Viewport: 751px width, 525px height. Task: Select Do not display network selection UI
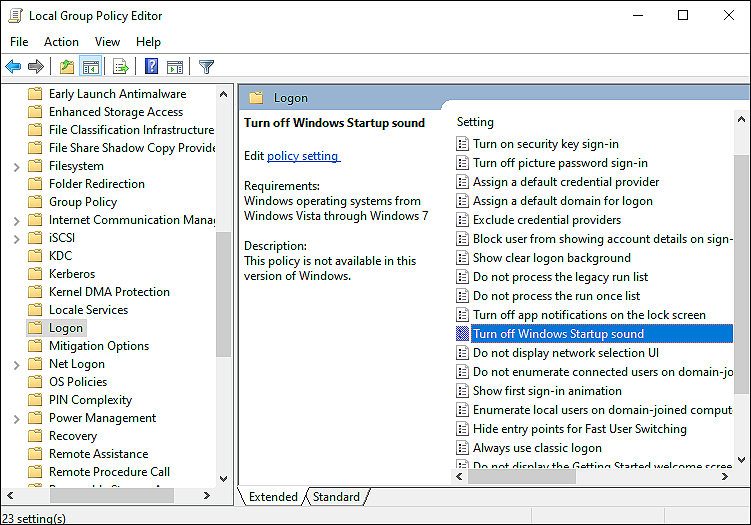[x=566, y=353]
